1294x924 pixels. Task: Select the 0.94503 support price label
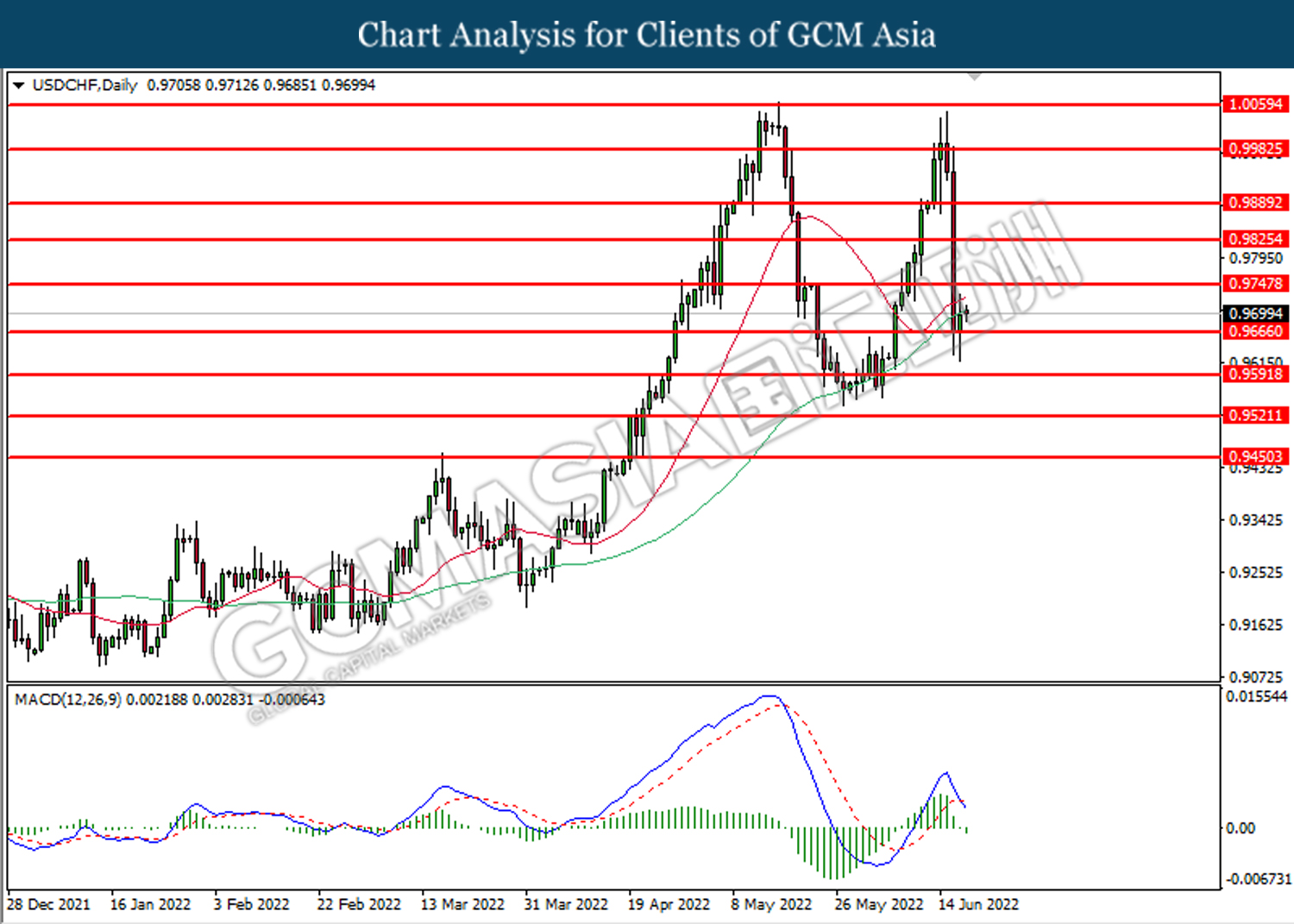coord(1255,456)
